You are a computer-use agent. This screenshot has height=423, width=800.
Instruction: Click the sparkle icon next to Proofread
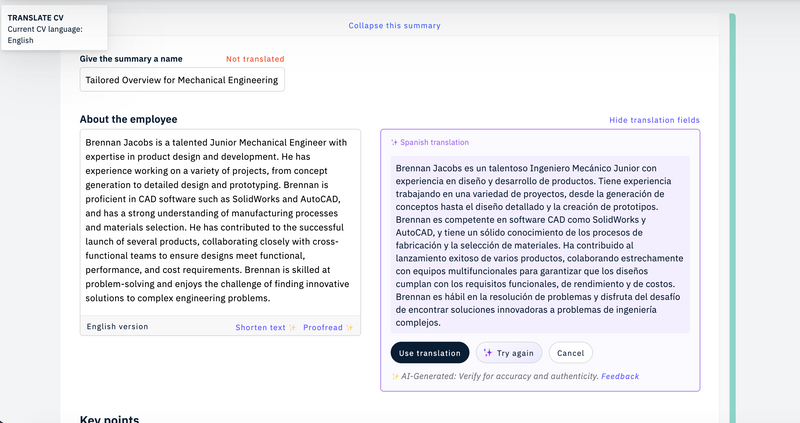click(349, 328)
